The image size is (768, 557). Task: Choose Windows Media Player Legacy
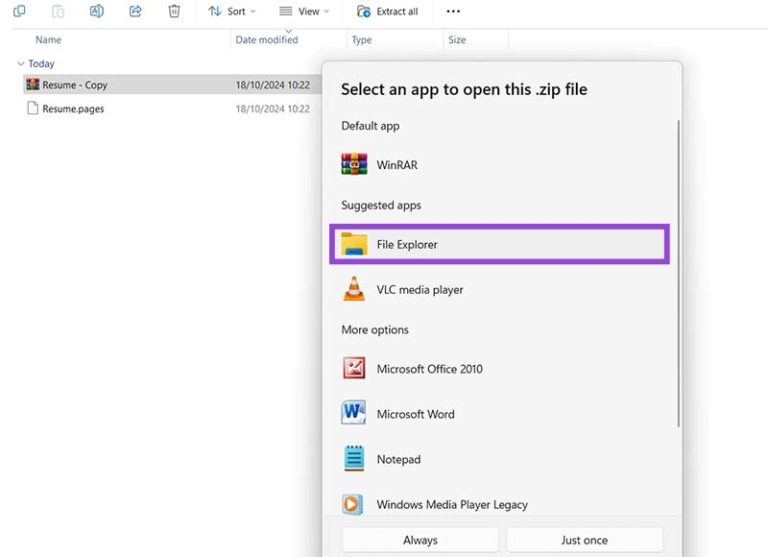tap(499, 504)
